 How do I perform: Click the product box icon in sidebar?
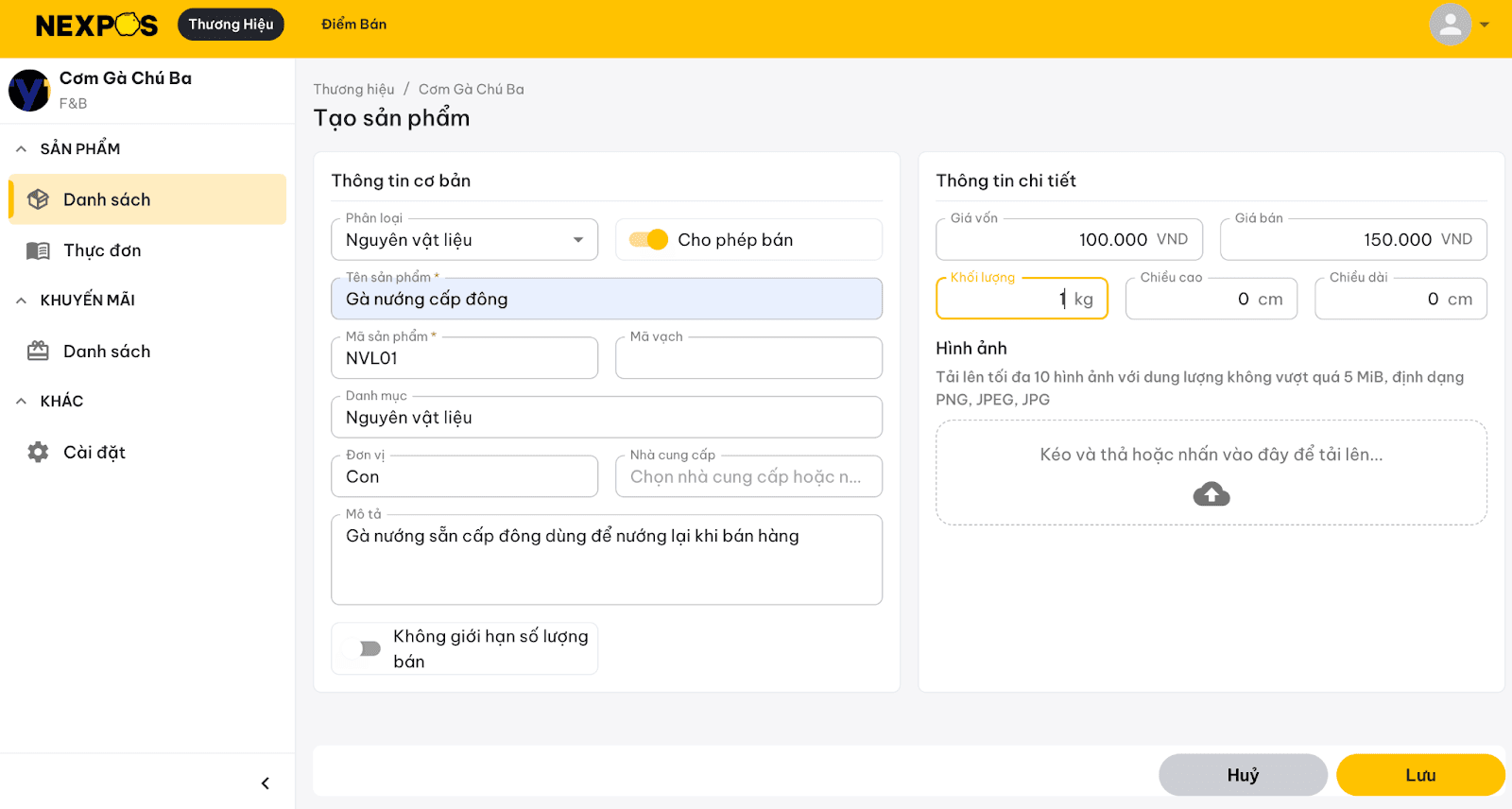coord(38,199)
